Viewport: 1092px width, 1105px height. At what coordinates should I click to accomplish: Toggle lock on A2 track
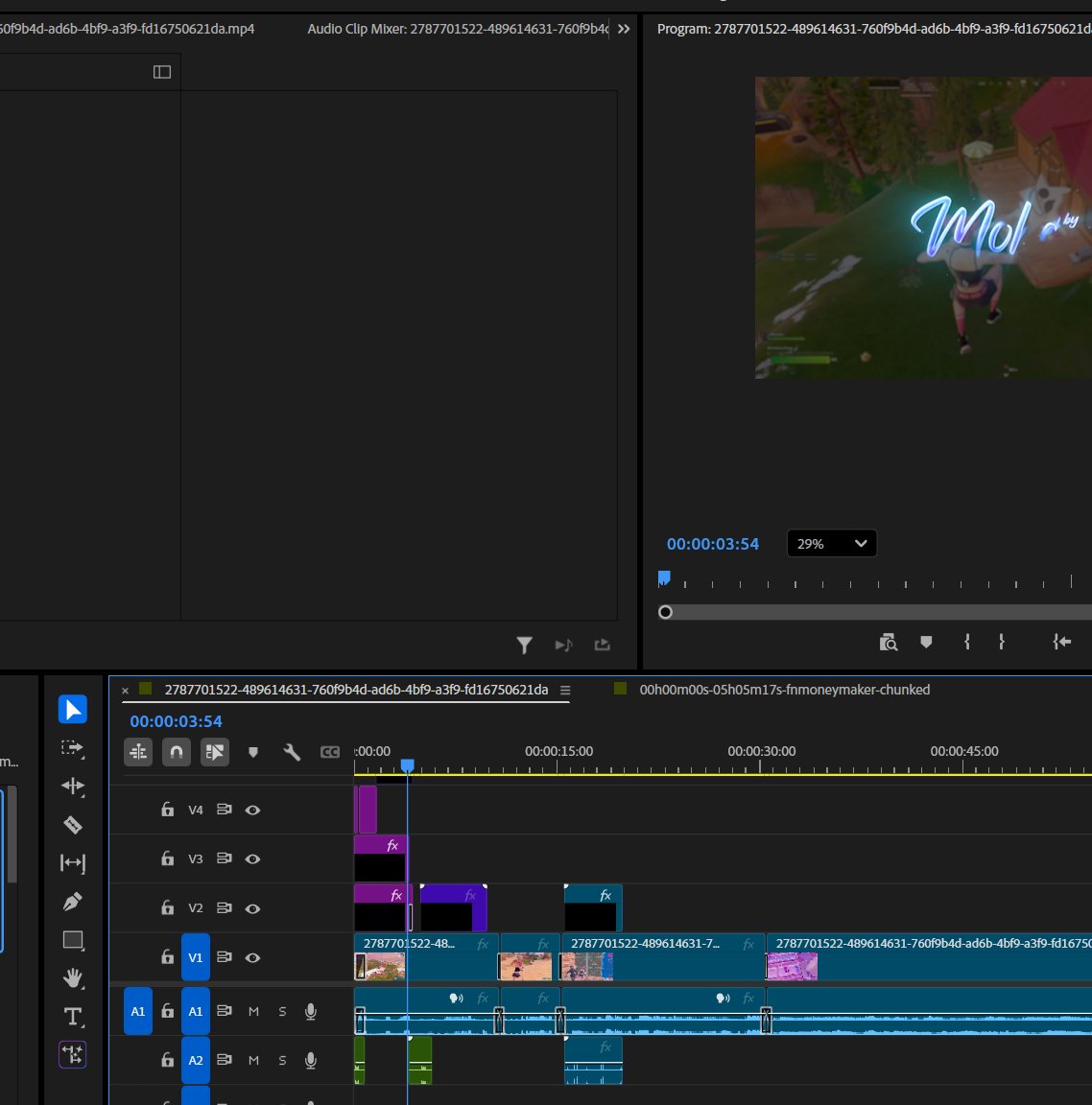[167, 1059]
